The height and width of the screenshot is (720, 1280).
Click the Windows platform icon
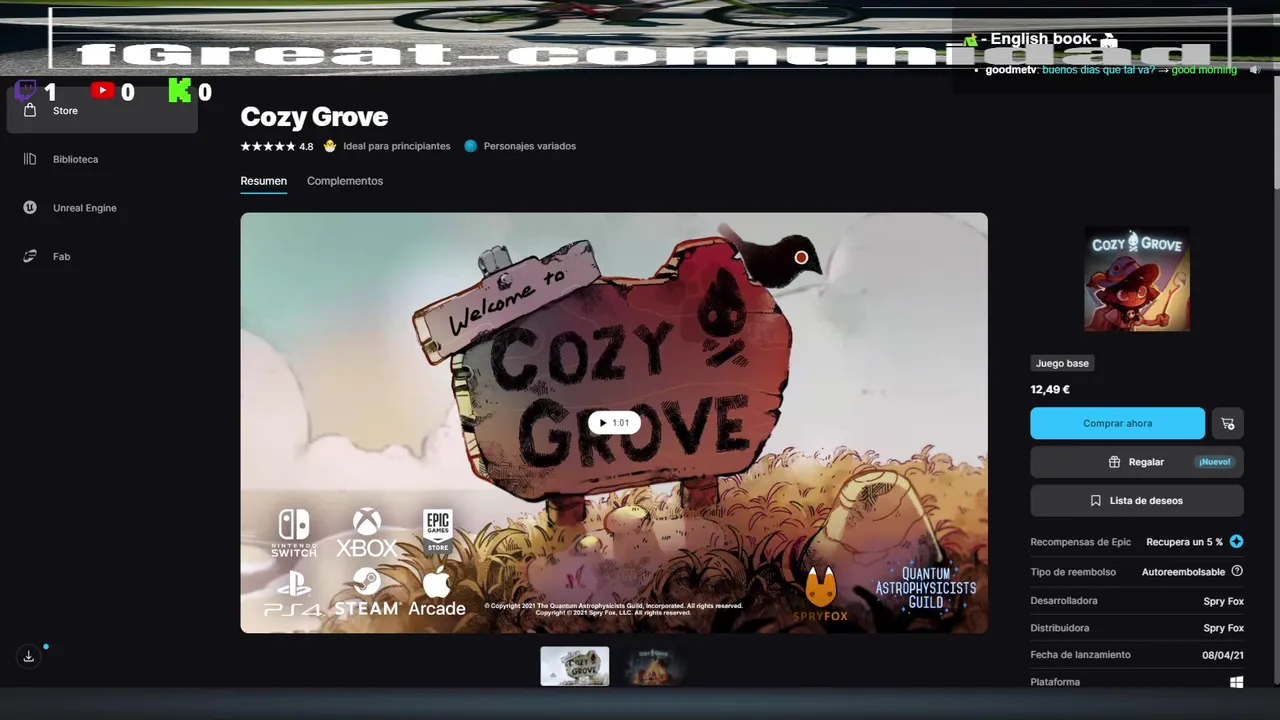coord(1237,682)
